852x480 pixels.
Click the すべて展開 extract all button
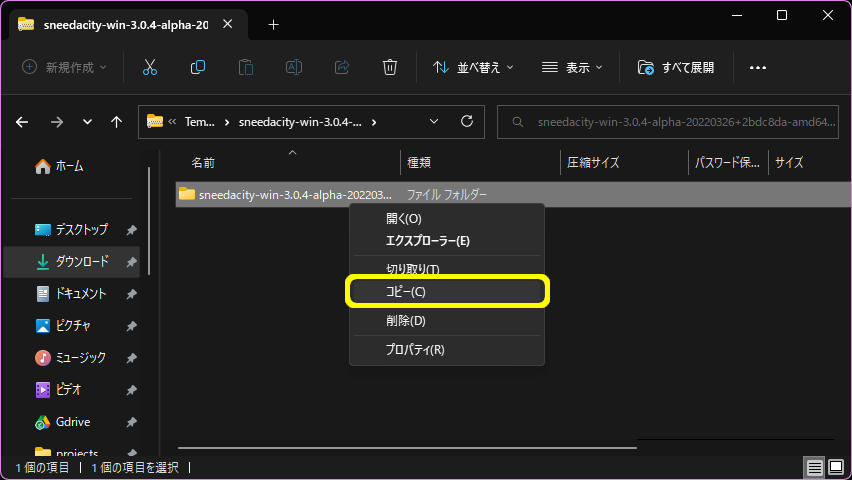pos(677,67)
